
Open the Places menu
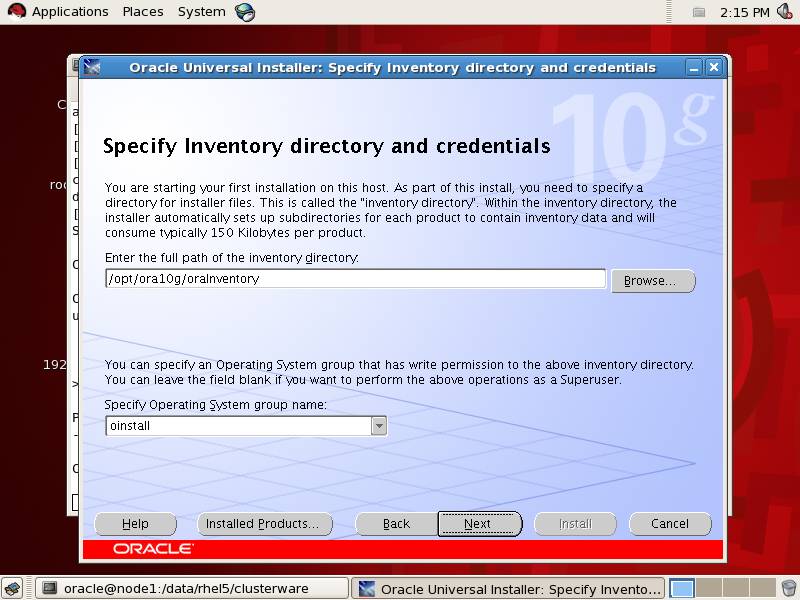pyautogui.click(x=143, y=12)
